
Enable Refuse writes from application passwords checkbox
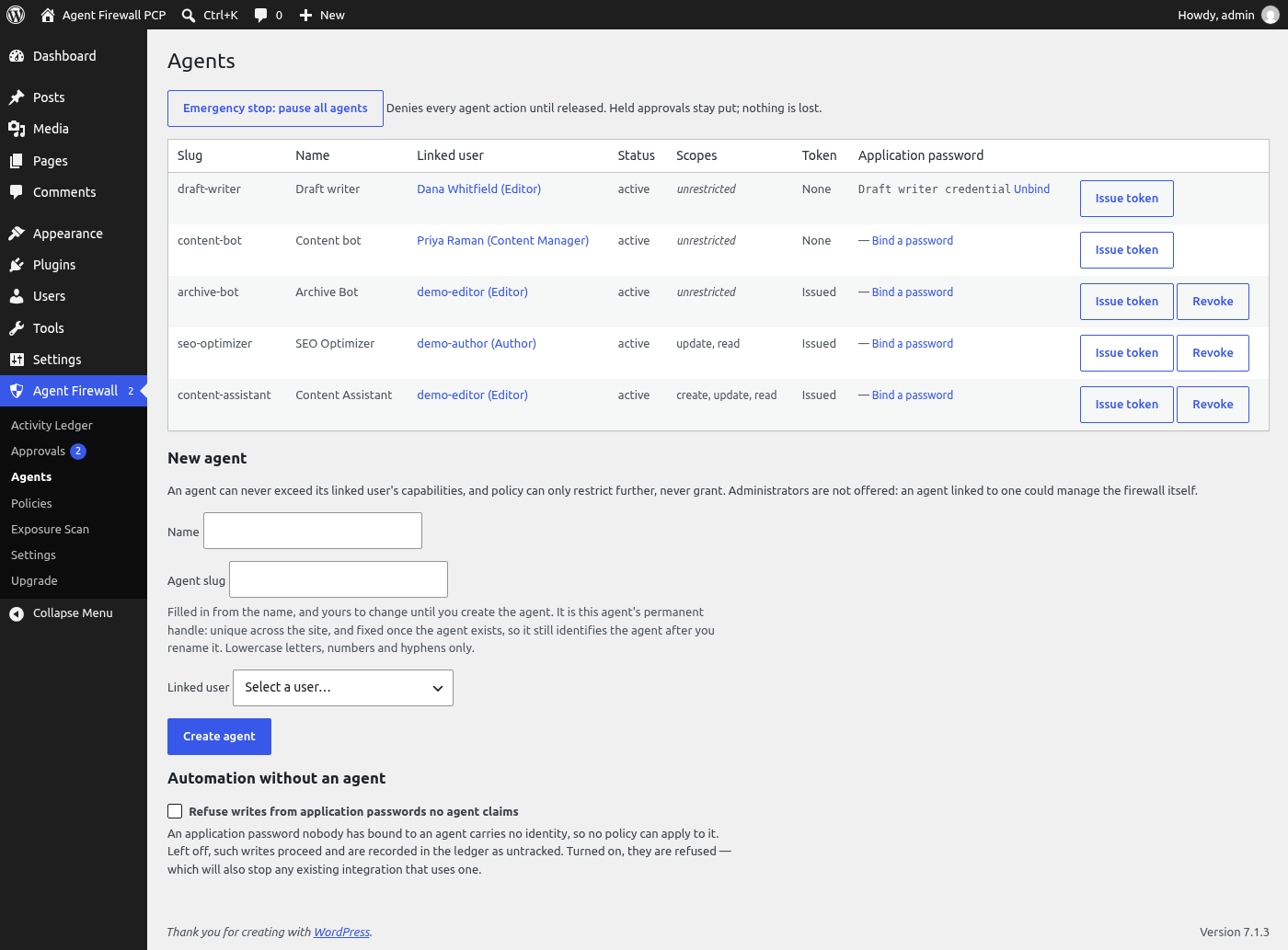coord(175,811)
